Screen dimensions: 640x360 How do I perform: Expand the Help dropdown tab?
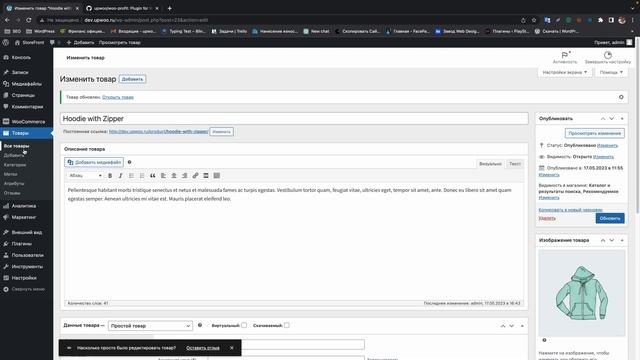[611, 72]
